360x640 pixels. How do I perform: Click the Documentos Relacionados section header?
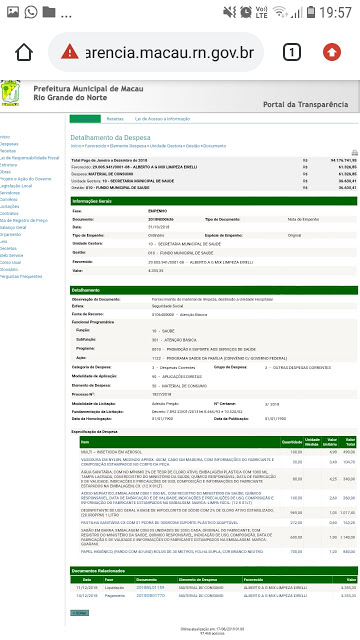[x=214, y=571]
